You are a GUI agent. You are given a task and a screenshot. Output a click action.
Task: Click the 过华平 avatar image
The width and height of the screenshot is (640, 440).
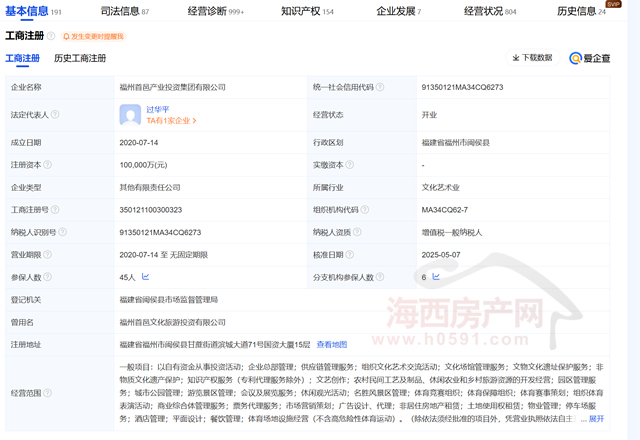point(129,115)
